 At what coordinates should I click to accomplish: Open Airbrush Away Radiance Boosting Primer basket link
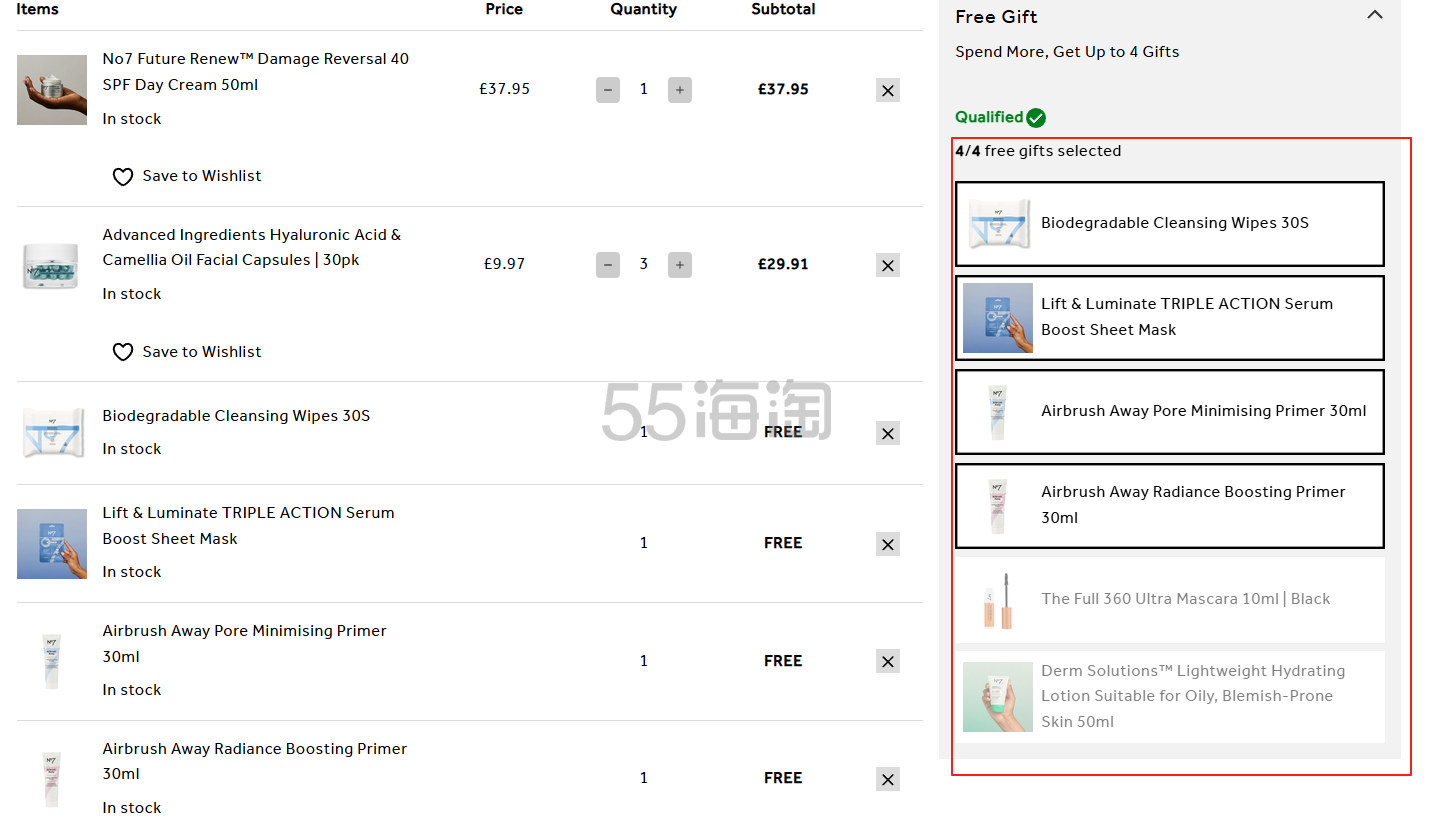tap(254, 761)
